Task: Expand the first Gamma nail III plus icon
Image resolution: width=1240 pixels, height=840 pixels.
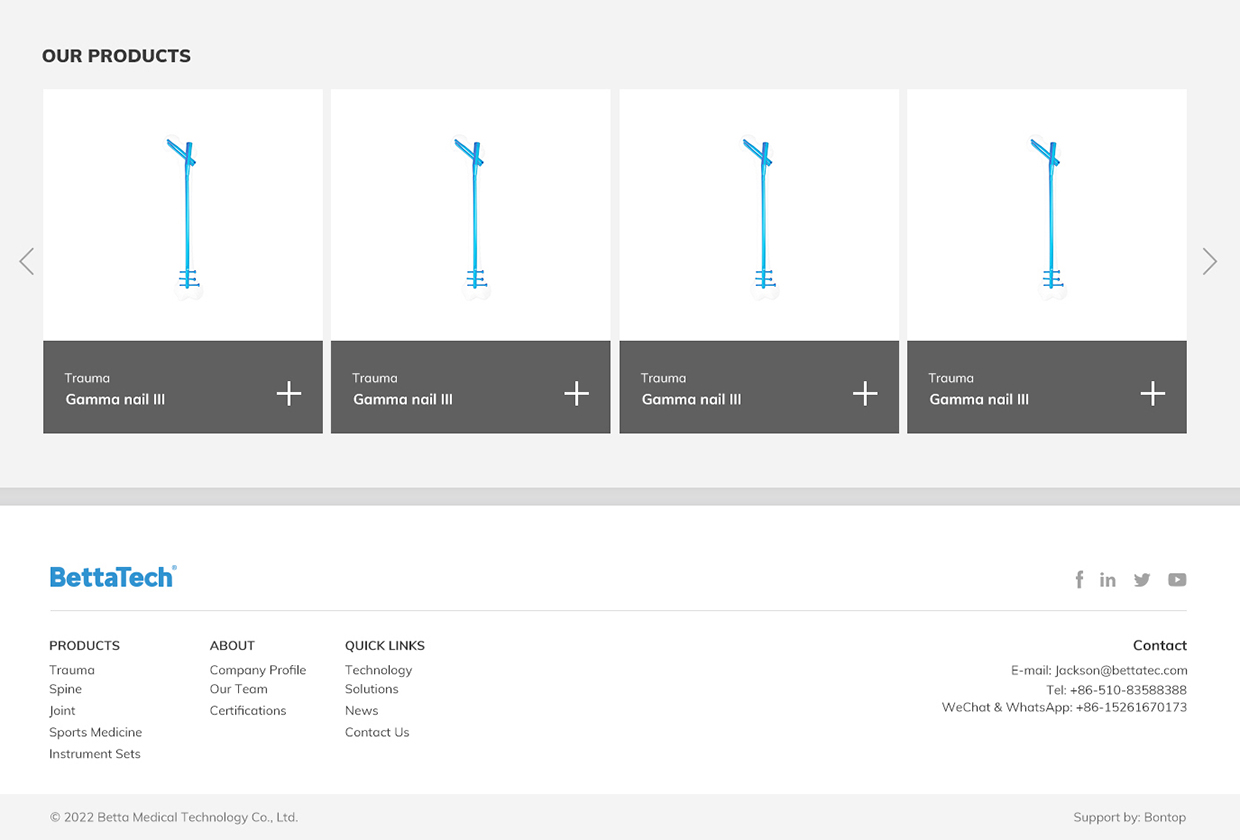Action: [x=289, y=394]
